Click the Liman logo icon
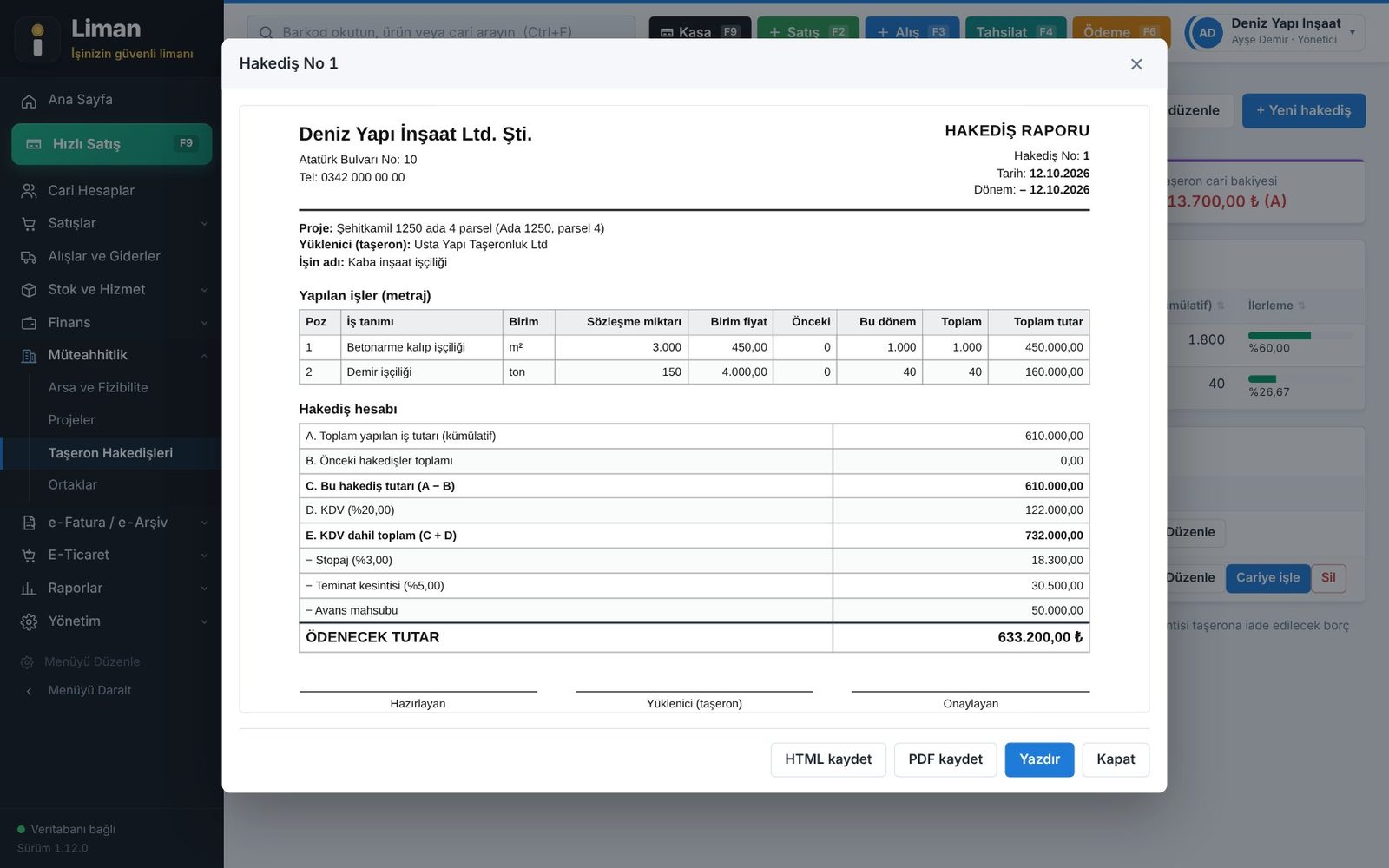Screen dimensions: 1389x868 [37, 40]
